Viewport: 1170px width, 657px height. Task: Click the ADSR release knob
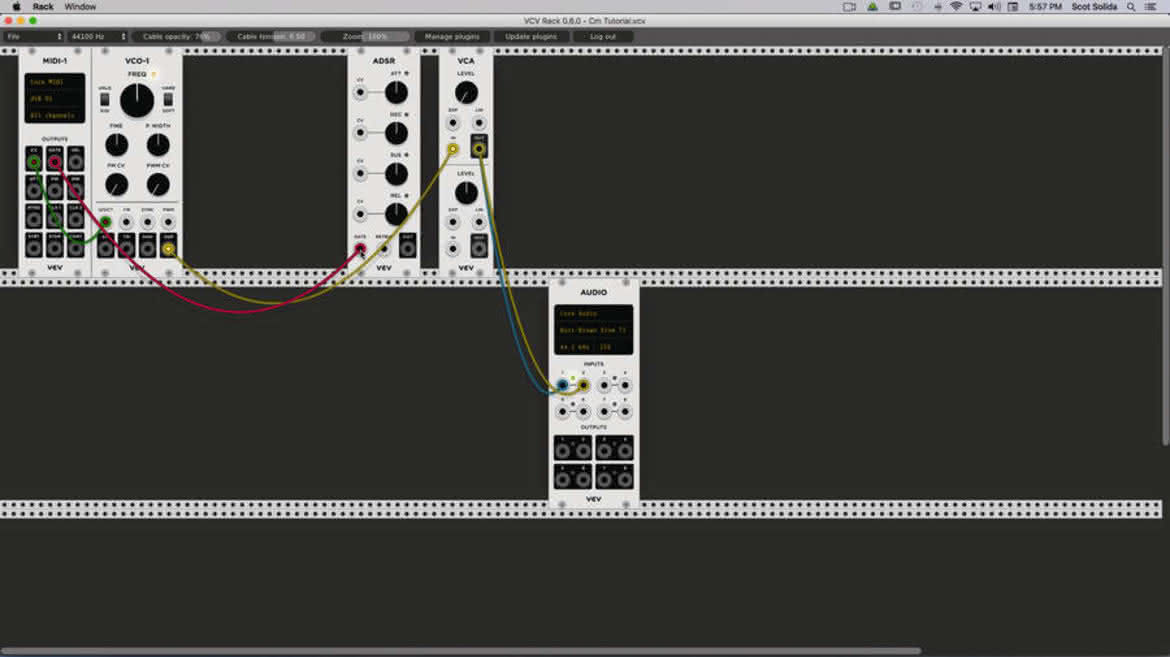pos(396,214)
